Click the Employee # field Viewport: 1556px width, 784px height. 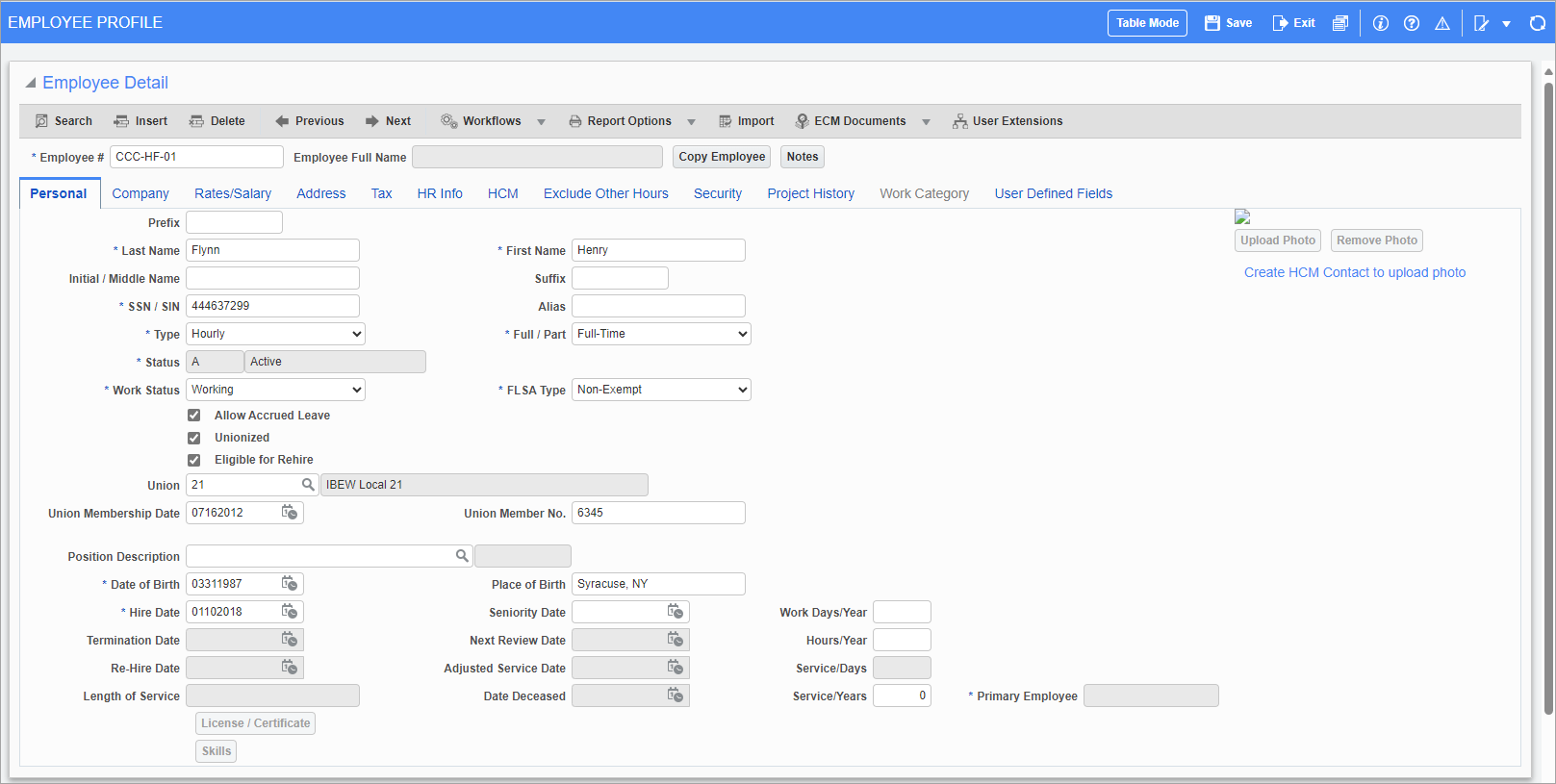click(x=196, y=157)
